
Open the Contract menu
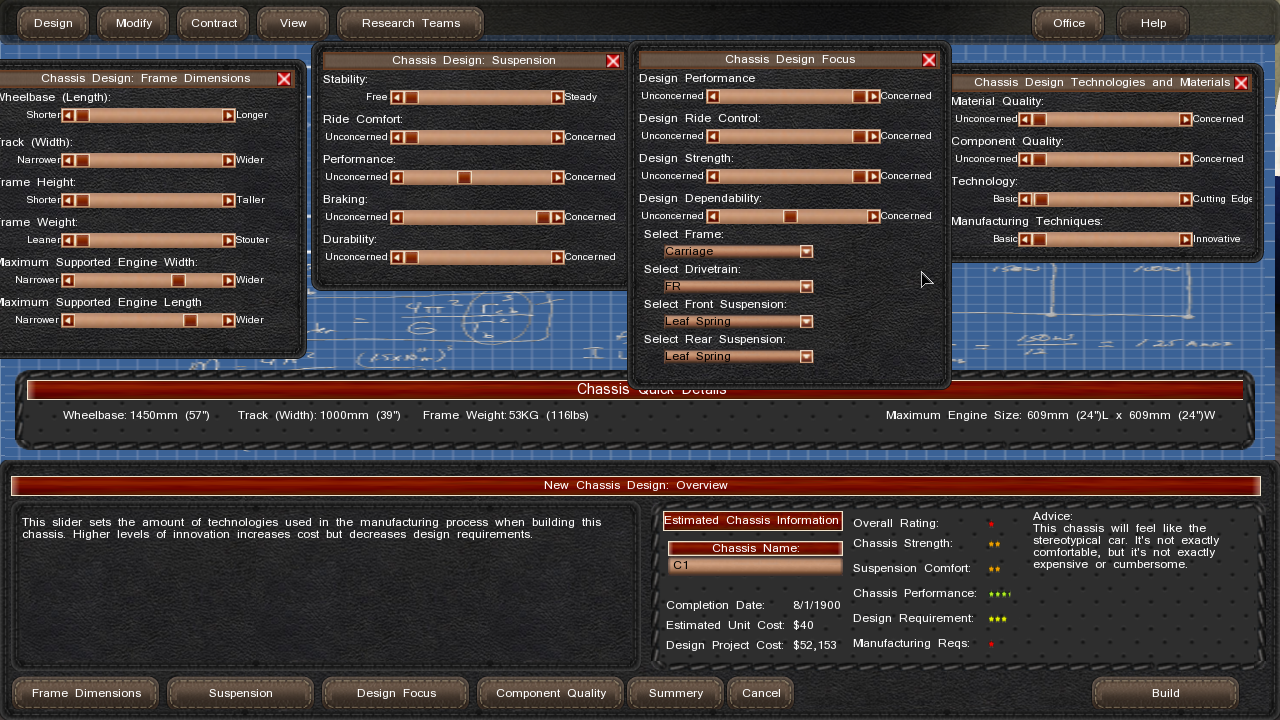click(214, 23)
